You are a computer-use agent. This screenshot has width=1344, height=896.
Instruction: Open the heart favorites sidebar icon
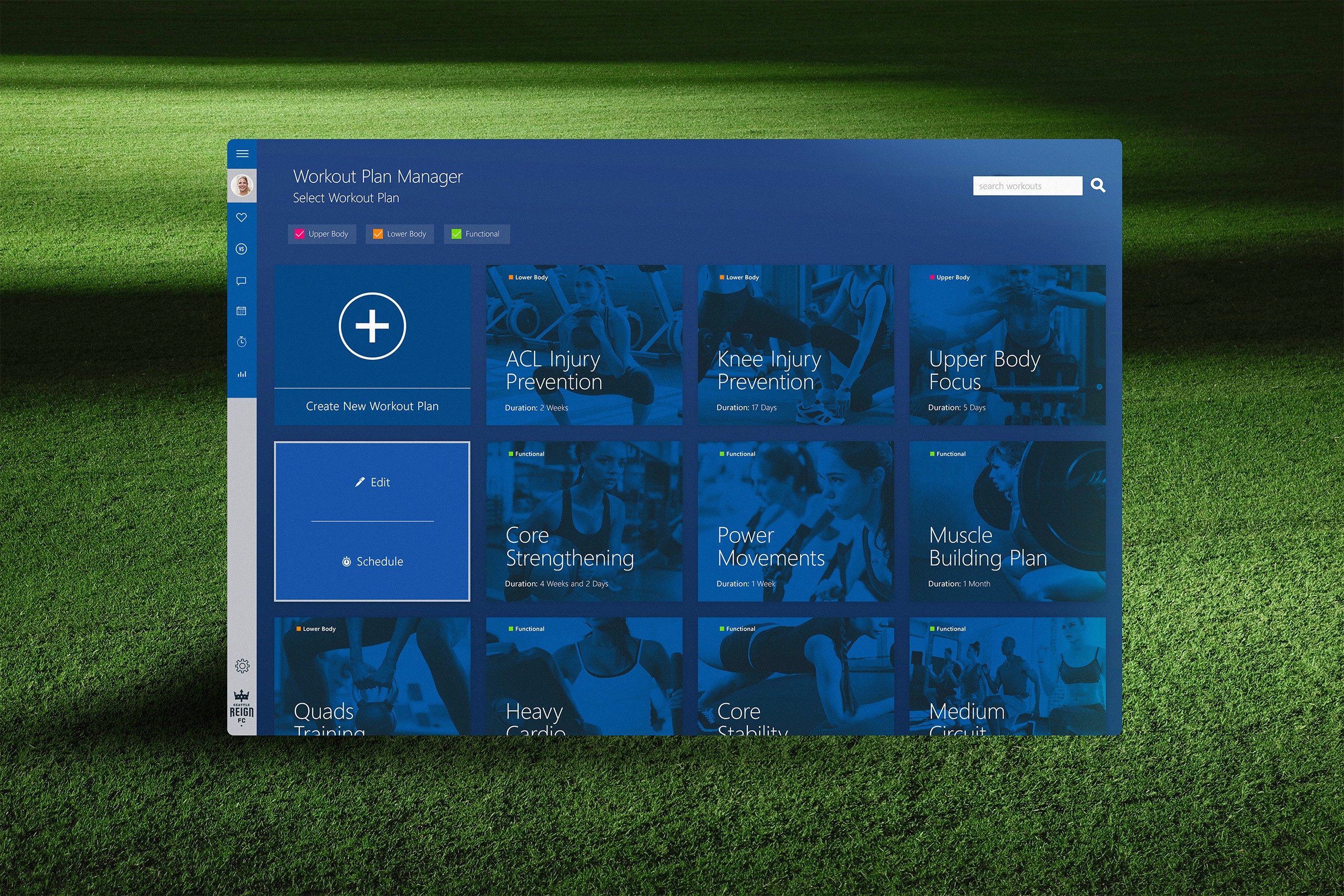(242, 218)
